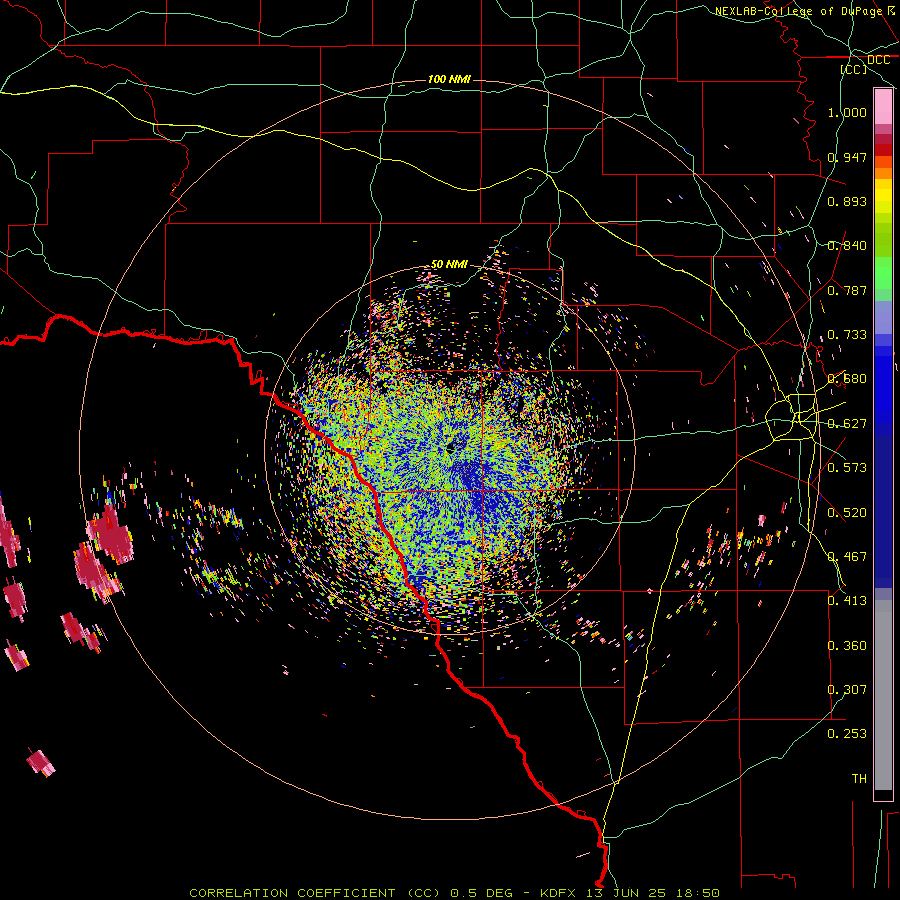Click the DCC product label
Viewport: 900px width, 900px height.
pos(878,60)
